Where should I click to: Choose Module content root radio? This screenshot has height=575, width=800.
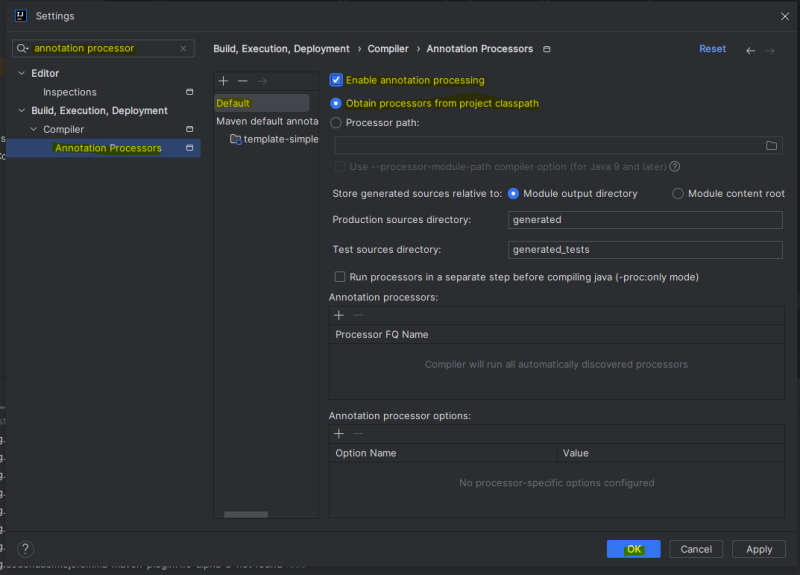coord(678,194)
